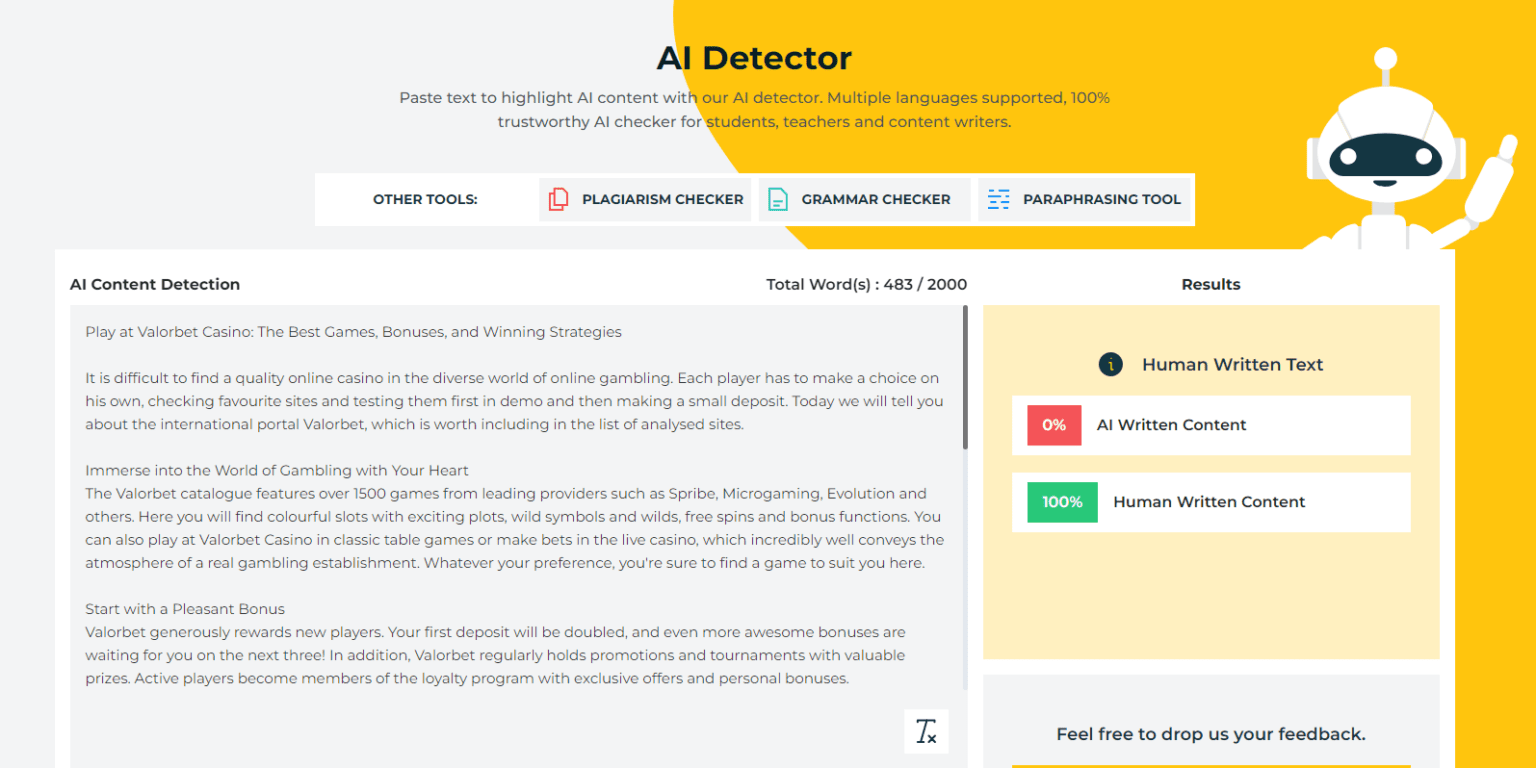Click the Plagiarism Checker document icon
Image resolution: width=1536 pixels, height=768 pixels.
click(x=558, y=199)
